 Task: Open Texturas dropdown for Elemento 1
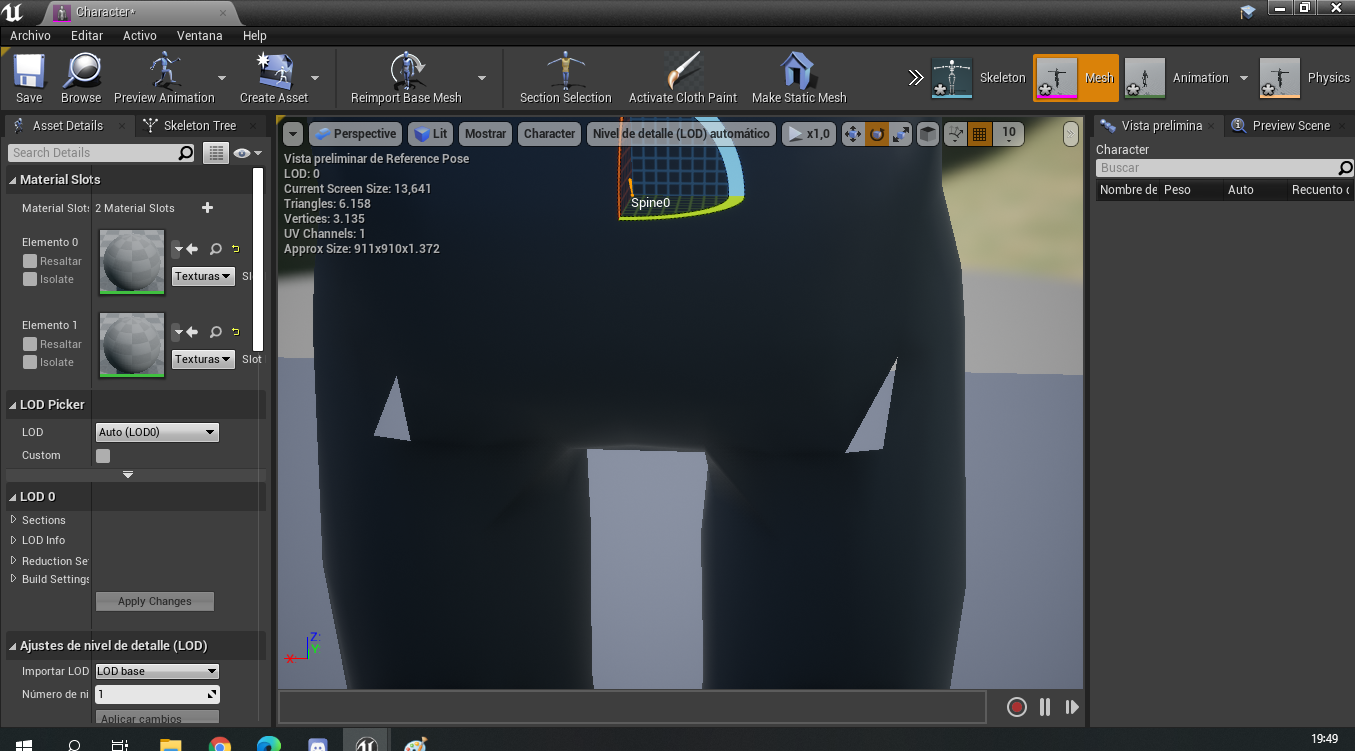pos(203,359)
